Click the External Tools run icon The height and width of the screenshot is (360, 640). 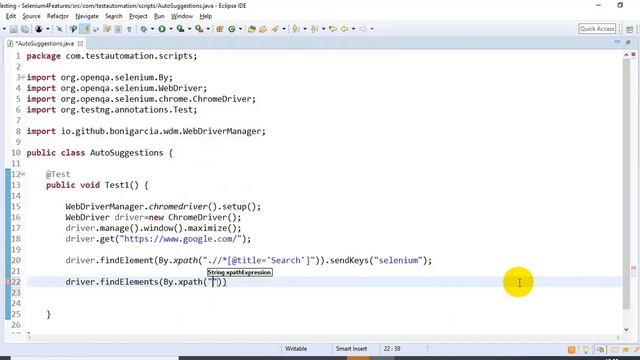pos(199,29)
